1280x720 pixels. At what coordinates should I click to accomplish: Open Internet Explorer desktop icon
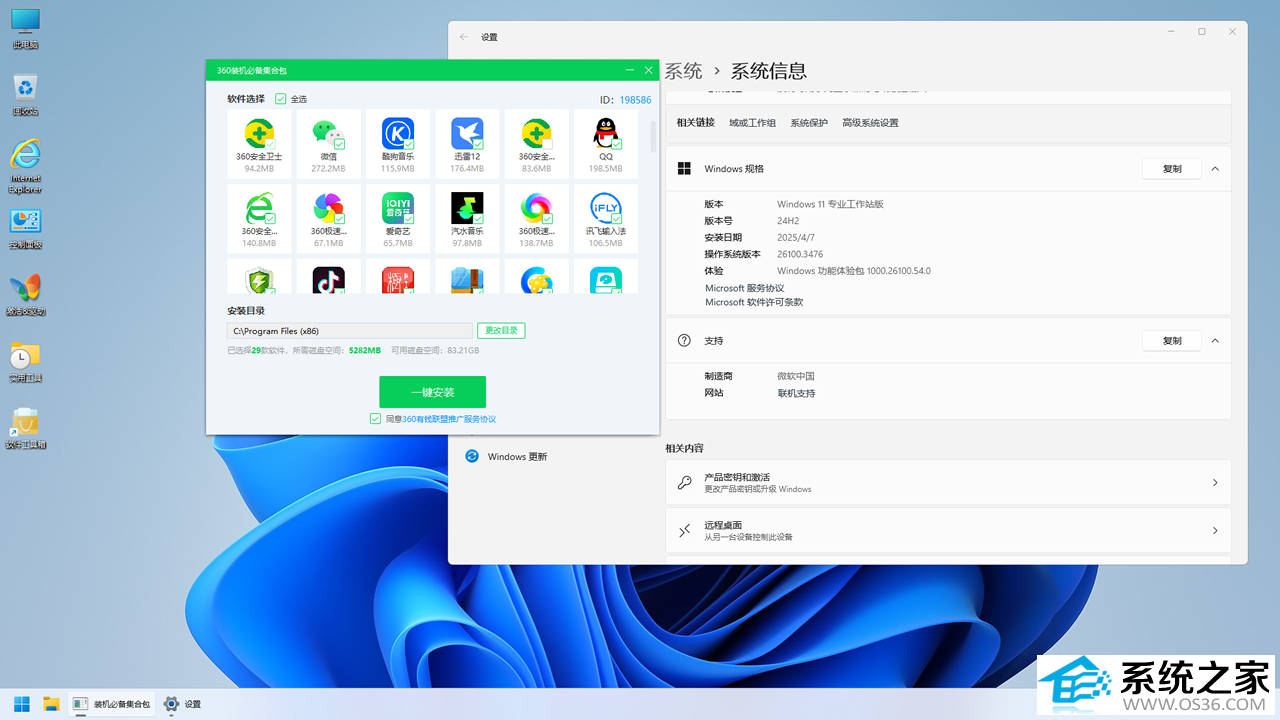pos(25,166)
